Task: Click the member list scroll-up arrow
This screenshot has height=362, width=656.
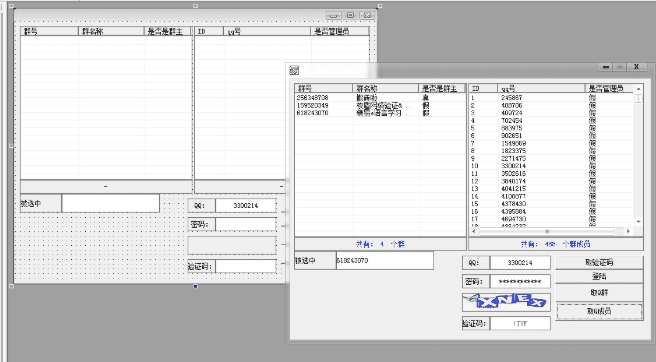Action: click(638, 89)
